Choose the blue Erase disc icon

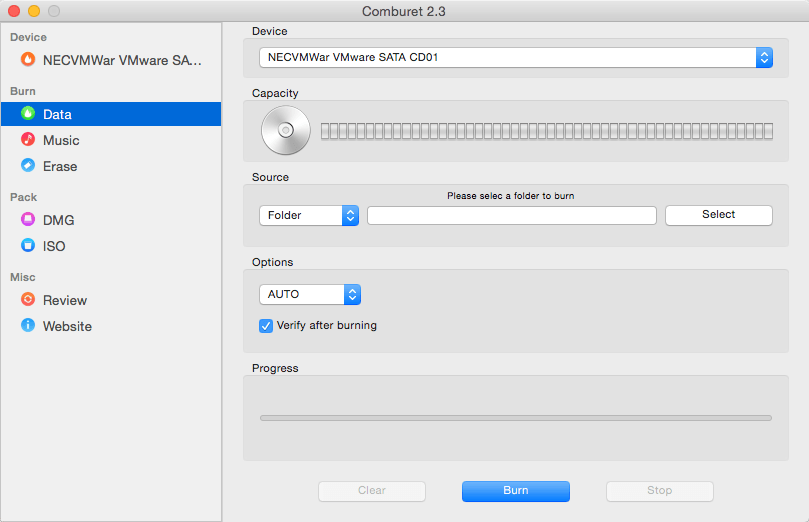click(28, 165)
